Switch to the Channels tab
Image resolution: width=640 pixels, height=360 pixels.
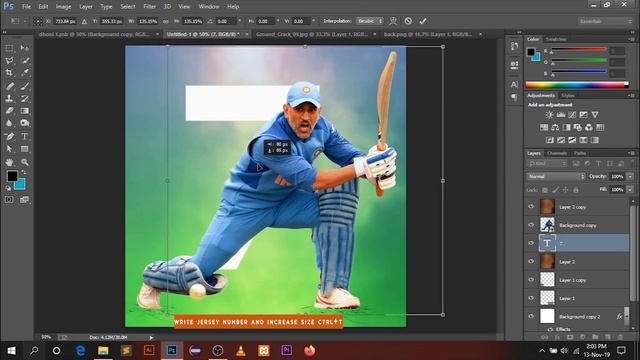point(557,153)
